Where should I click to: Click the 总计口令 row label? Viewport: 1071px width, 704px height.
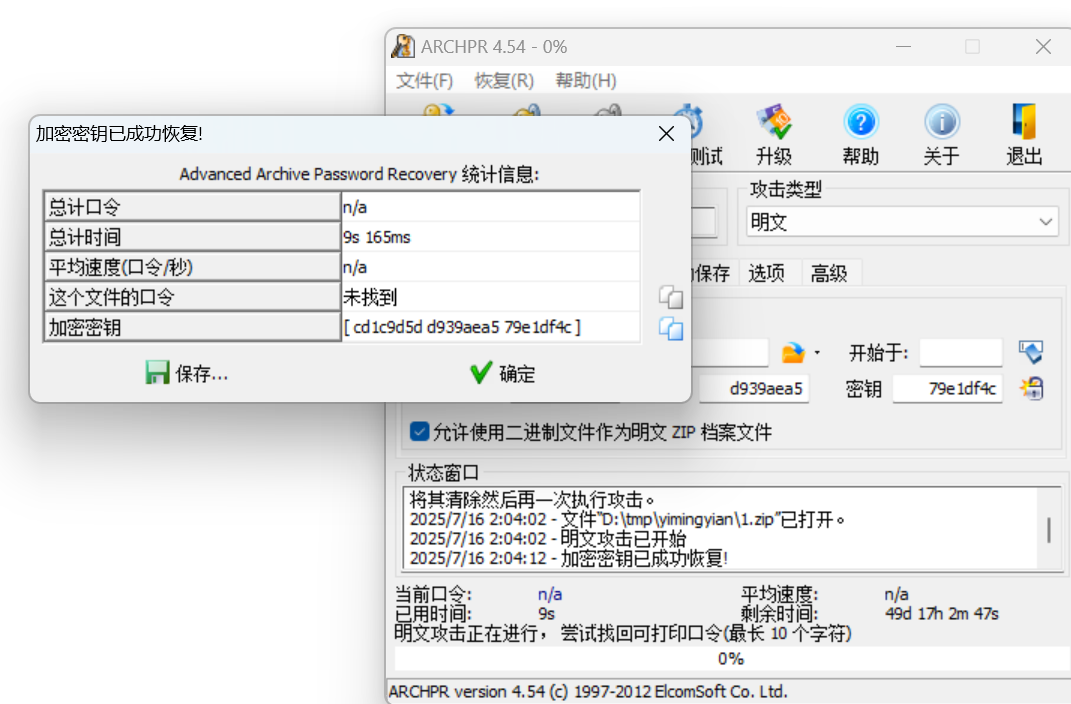coord(192,207)
